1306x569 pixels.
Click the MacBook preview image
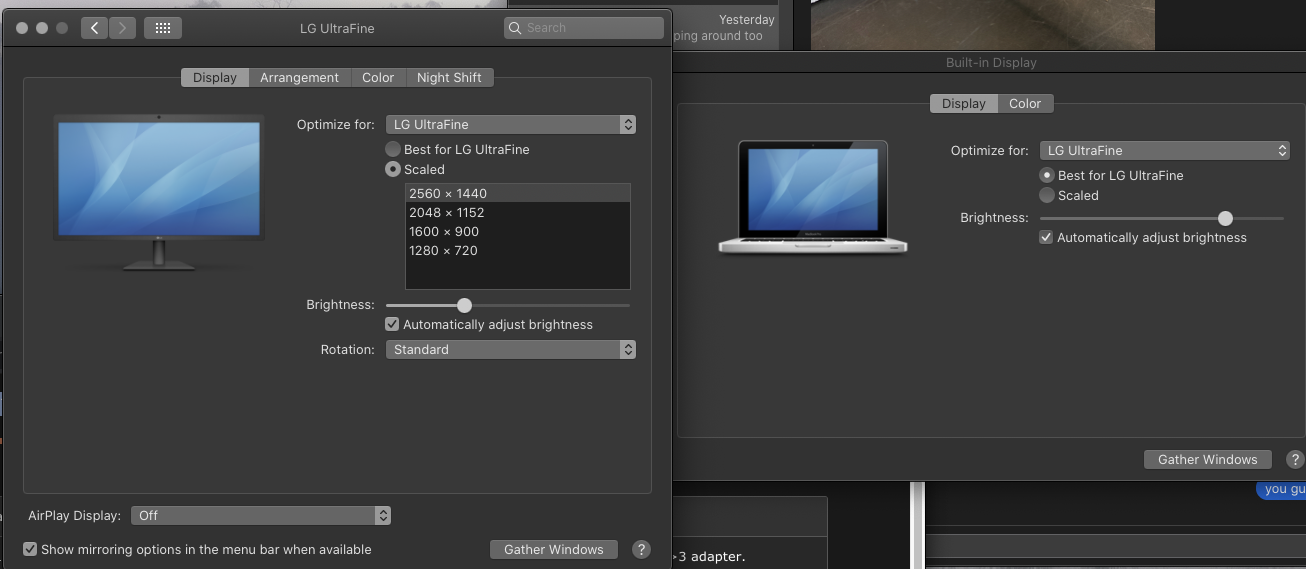pos(813,197)
